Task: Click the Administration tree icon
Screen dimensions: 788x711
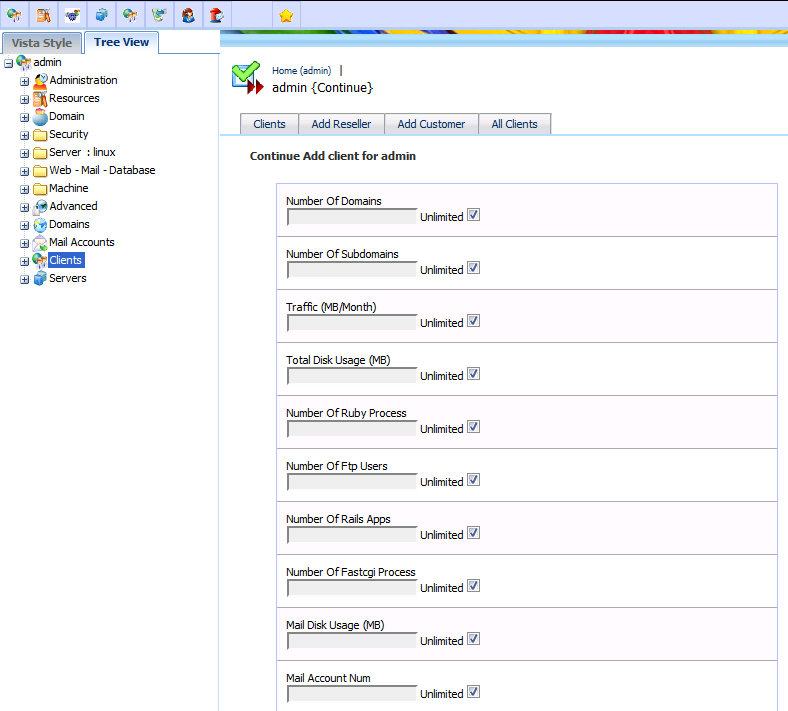Action: coord(40,80)
